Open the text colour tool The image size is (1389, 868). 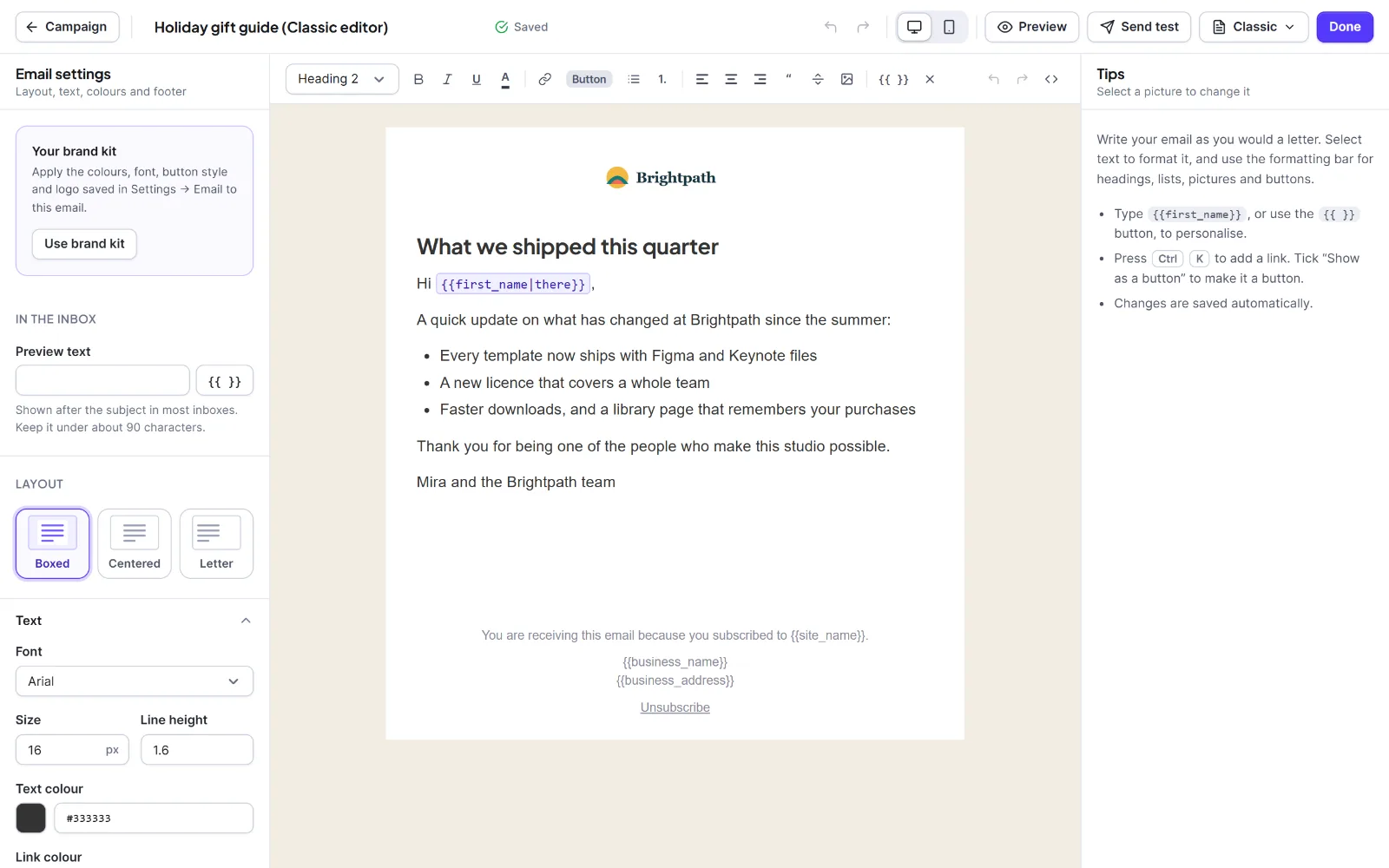pyautogui.click(x=505, y=79)
